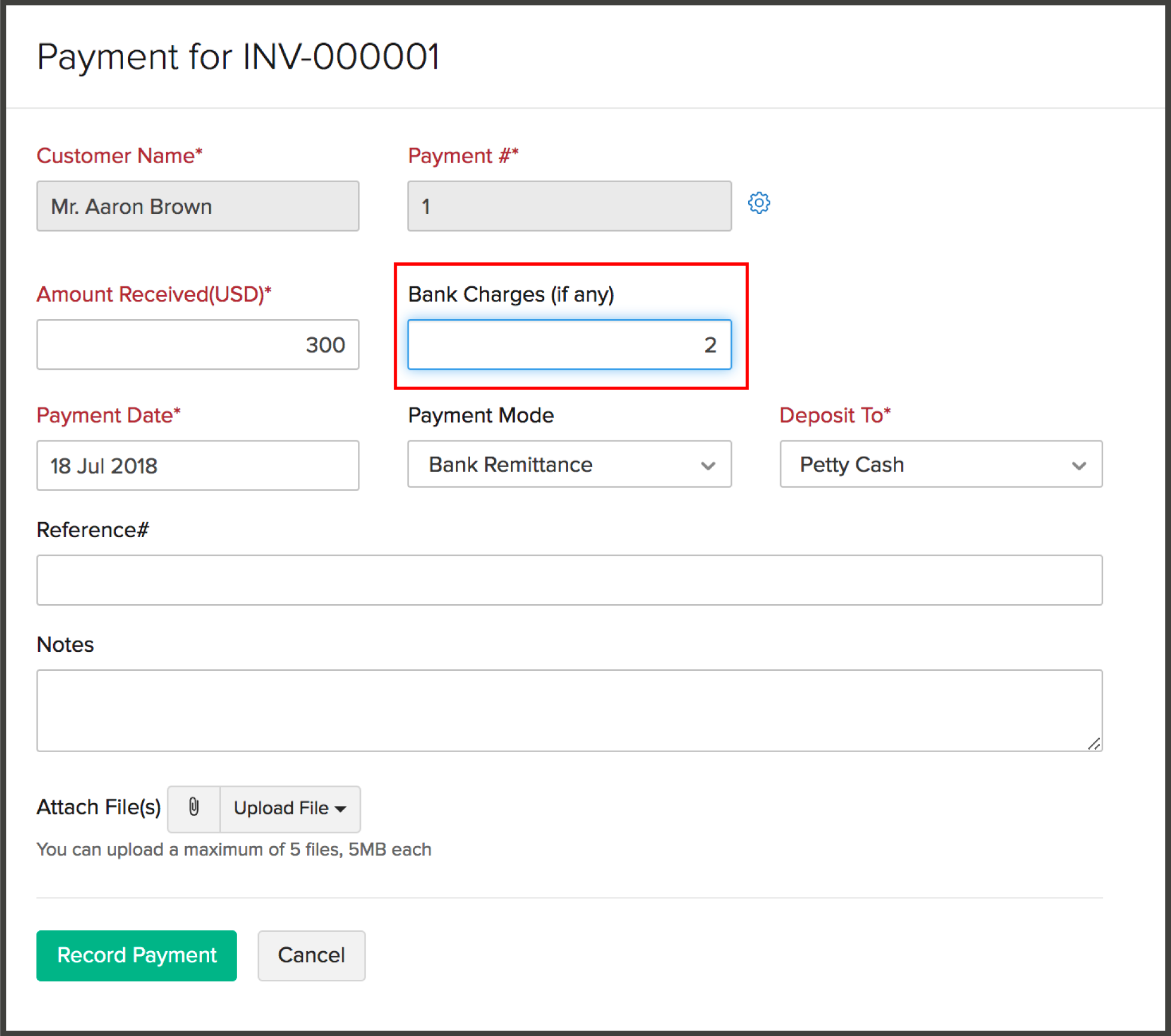Click the paperclip attachment icon
Viewport: 1171px width, 1036px height.
click(194, 807)
